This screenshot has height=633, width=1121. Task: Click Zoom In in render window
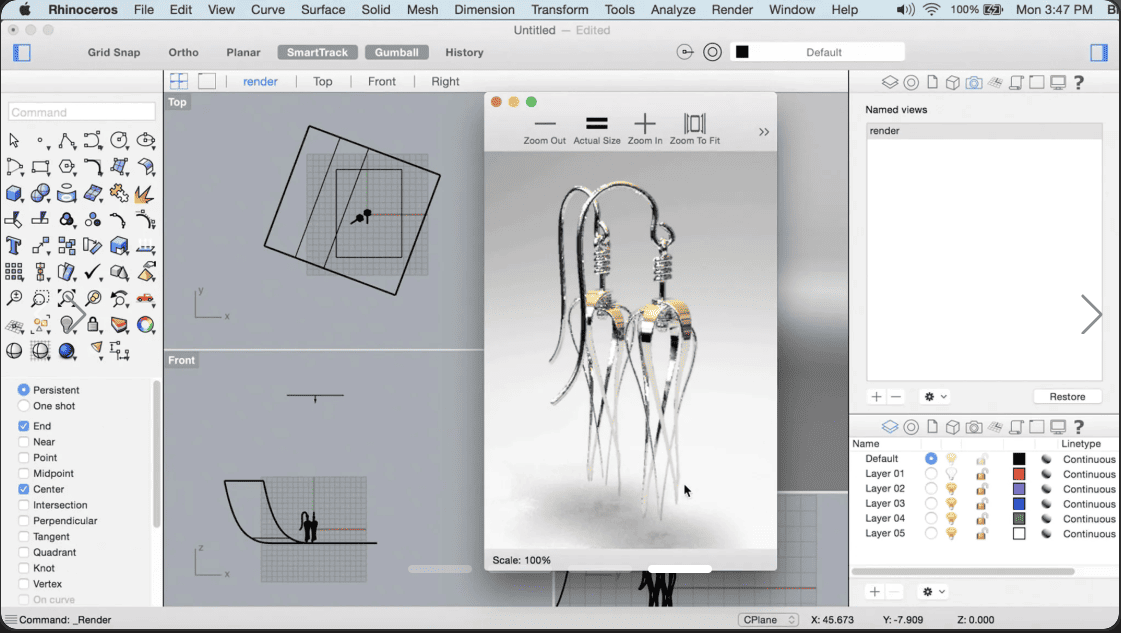[645, 129]
